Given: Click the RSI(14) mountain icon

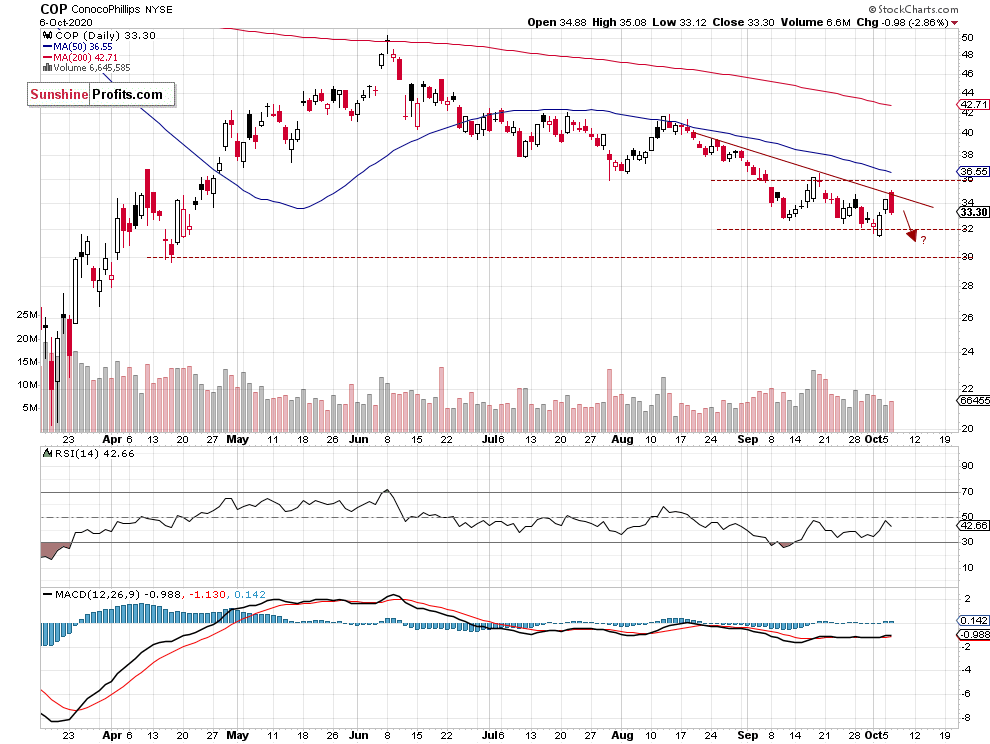Looking at the screenshot, I should tap(47, 453).
